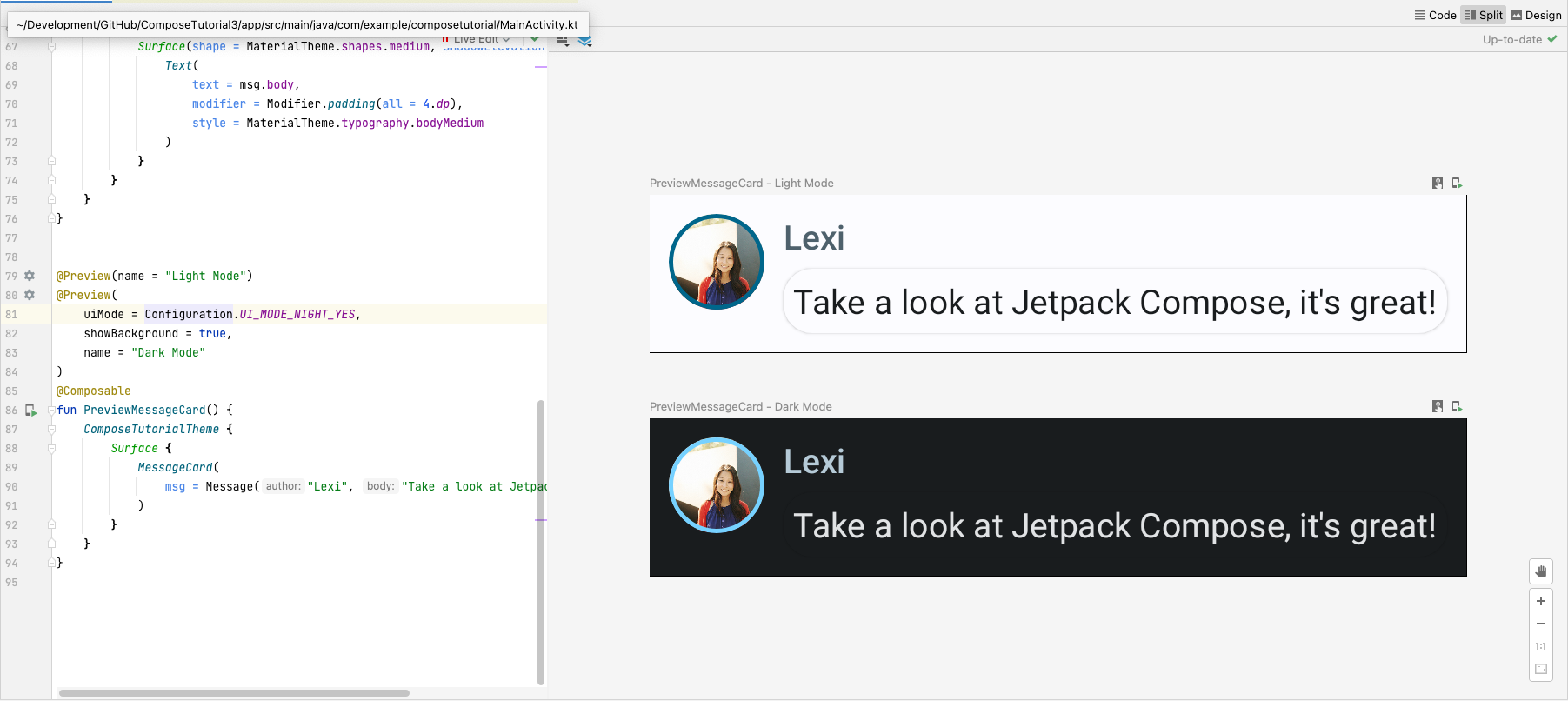
Task: Click the gear icon on line 79
Action: pyautogui.click(x=30, y=276)
